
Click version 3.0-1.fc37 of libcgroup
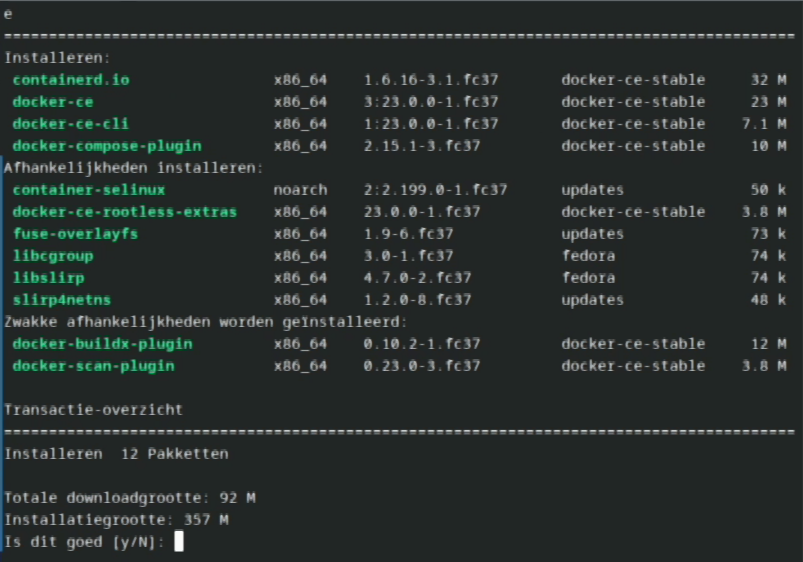coord(409,256)
